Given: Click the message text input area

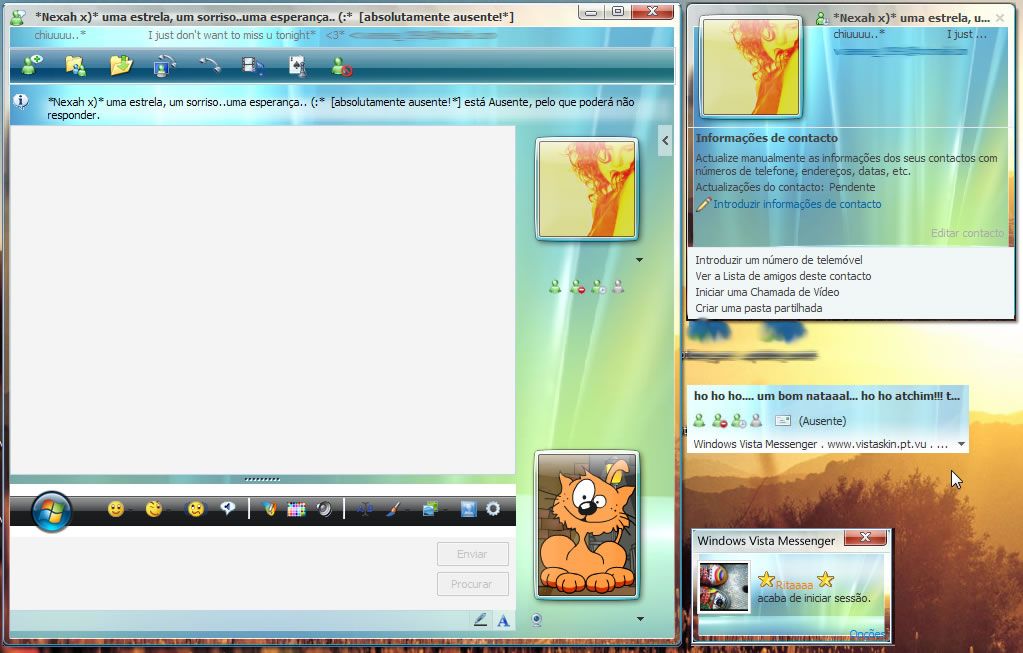Looking at the screenshot, I should (x=223, y=573).
